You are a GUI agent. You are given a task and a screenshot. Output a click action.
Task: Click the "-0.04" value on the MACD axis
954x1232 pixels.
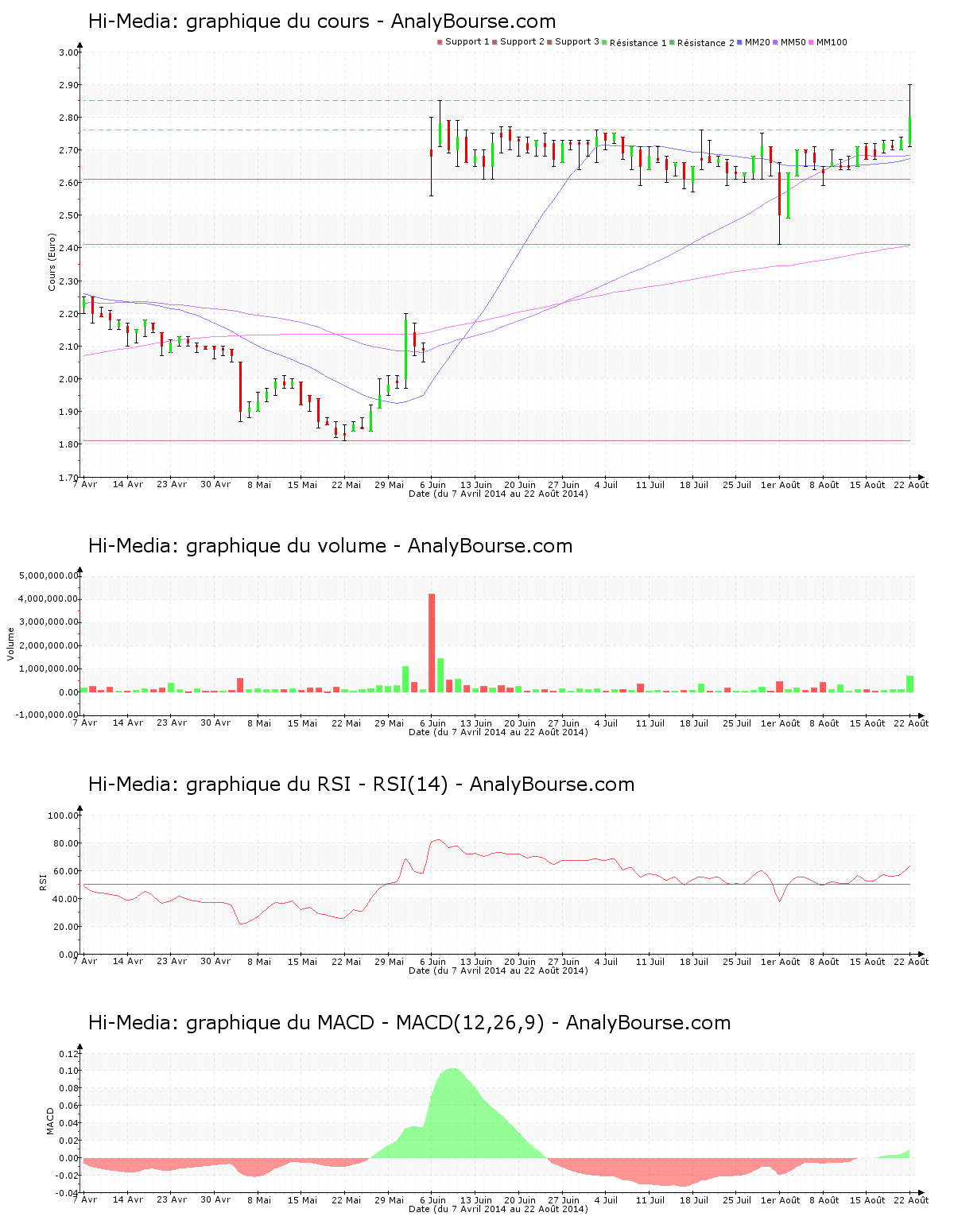click(x=68, y=1193)
